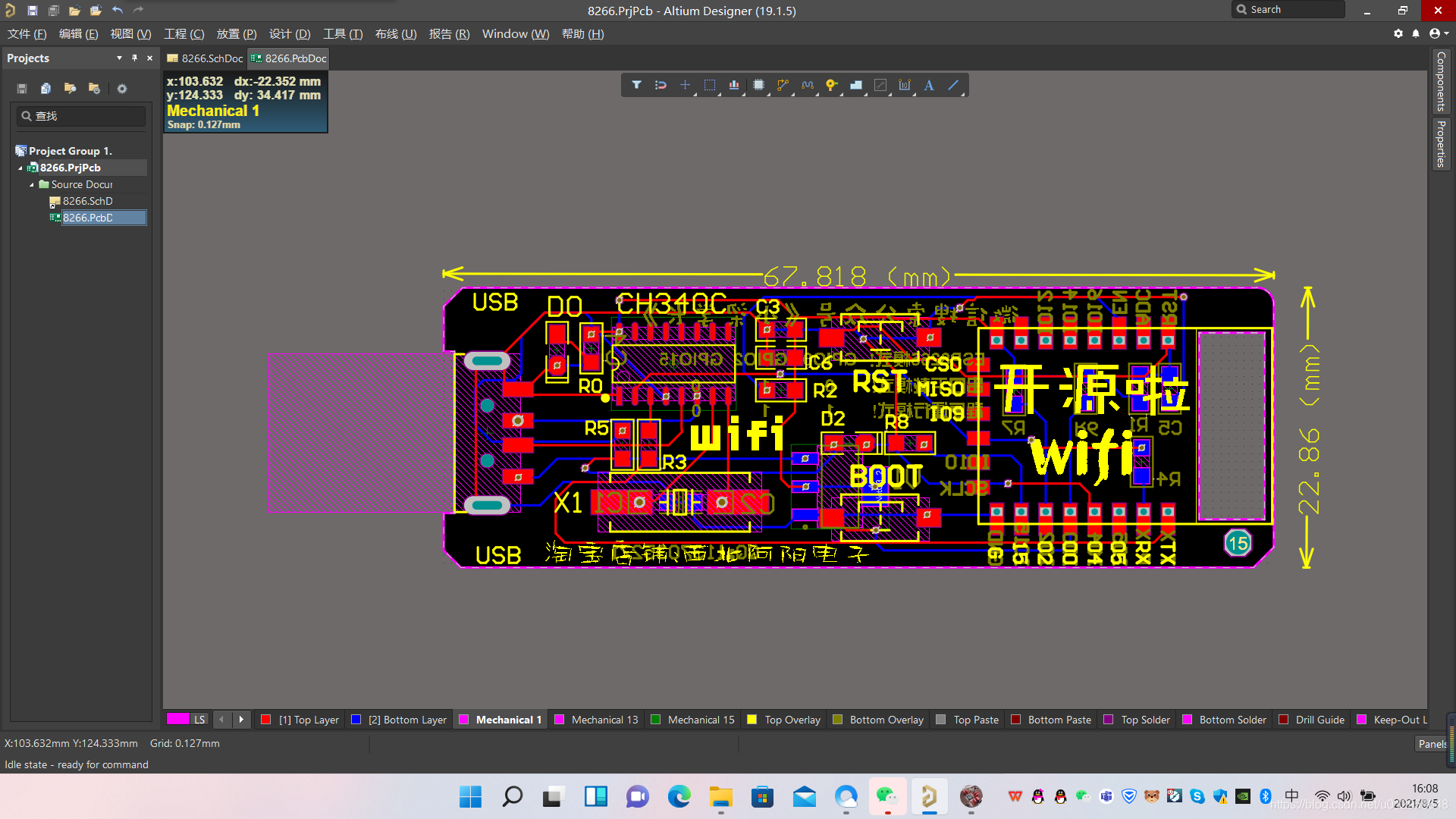Click the Projects panel folder-search icon
Screen dimensions: 1456x819
[x=70, y=89]
